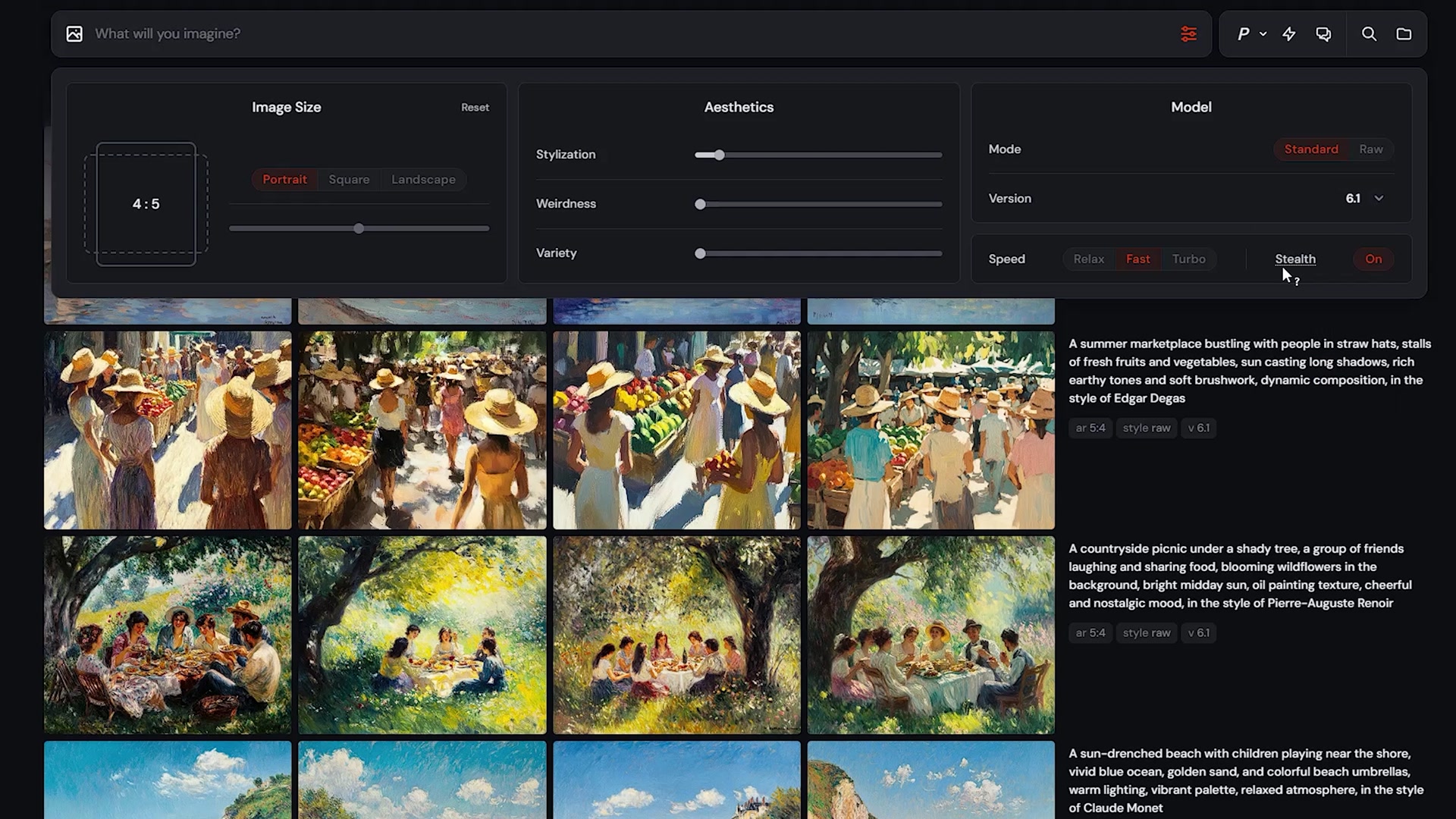
Task: Open first beach painting thumbnail
Action: click(168, 780)
